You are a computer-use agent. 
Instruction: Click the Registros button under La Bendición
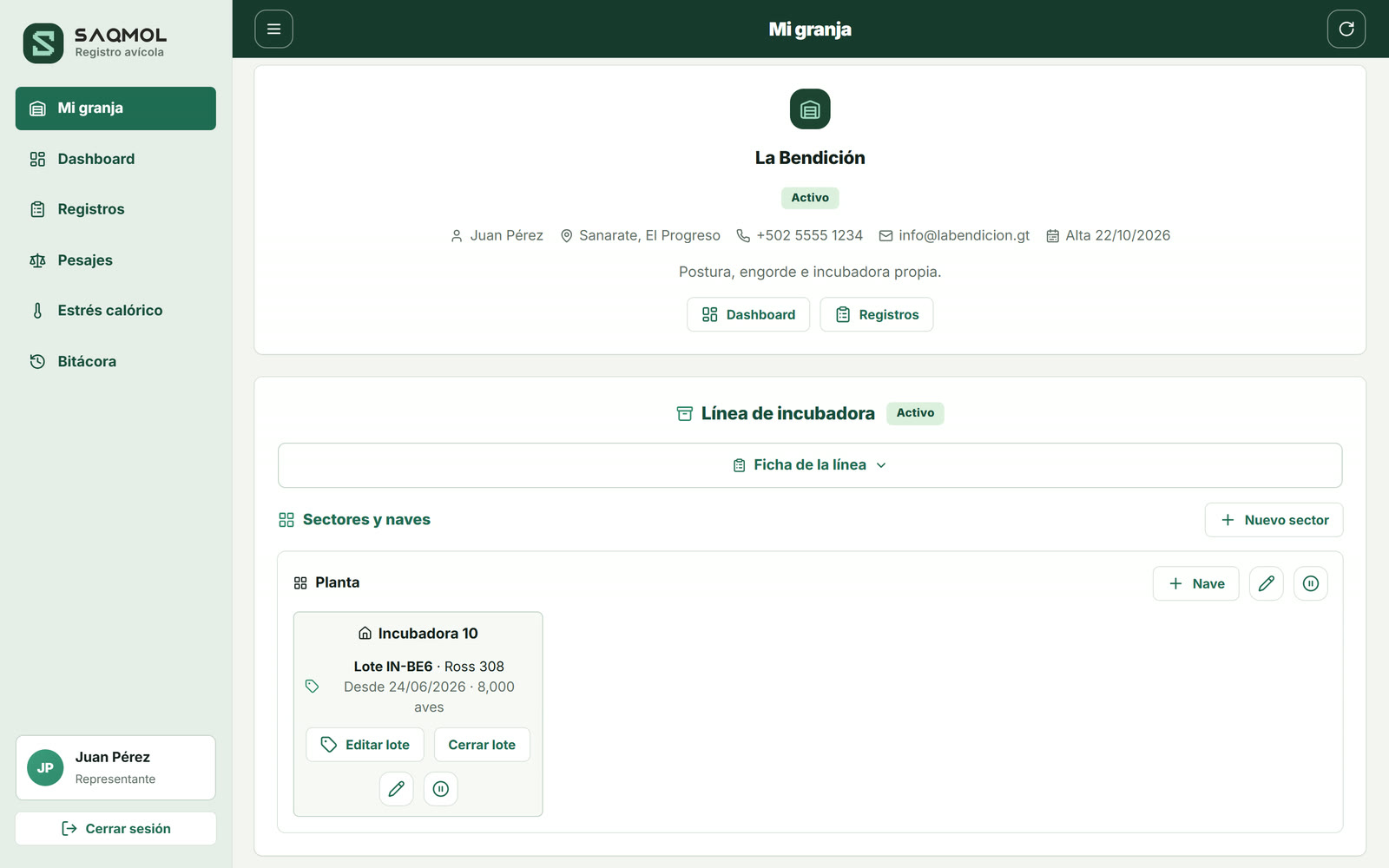[x=877, y=315]
